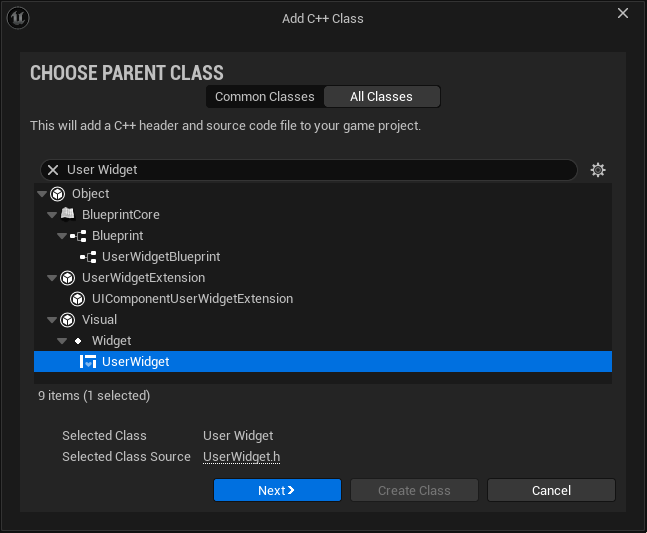Collapse the Object tree node
This screenshot has width=647, height=533.
click(42, 194)
